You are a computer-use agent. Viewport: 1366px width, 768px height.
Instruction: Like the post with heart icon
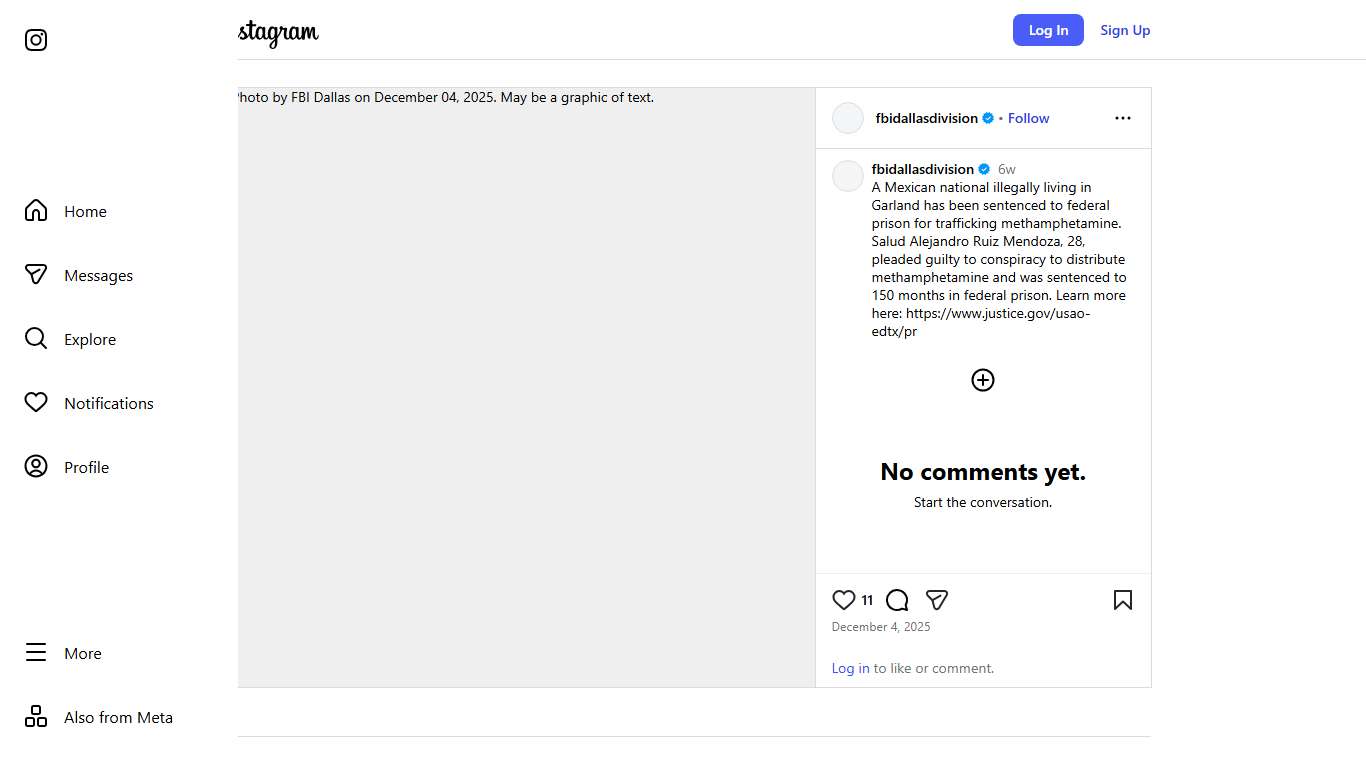pyautogui.click(x=844, y=600)
